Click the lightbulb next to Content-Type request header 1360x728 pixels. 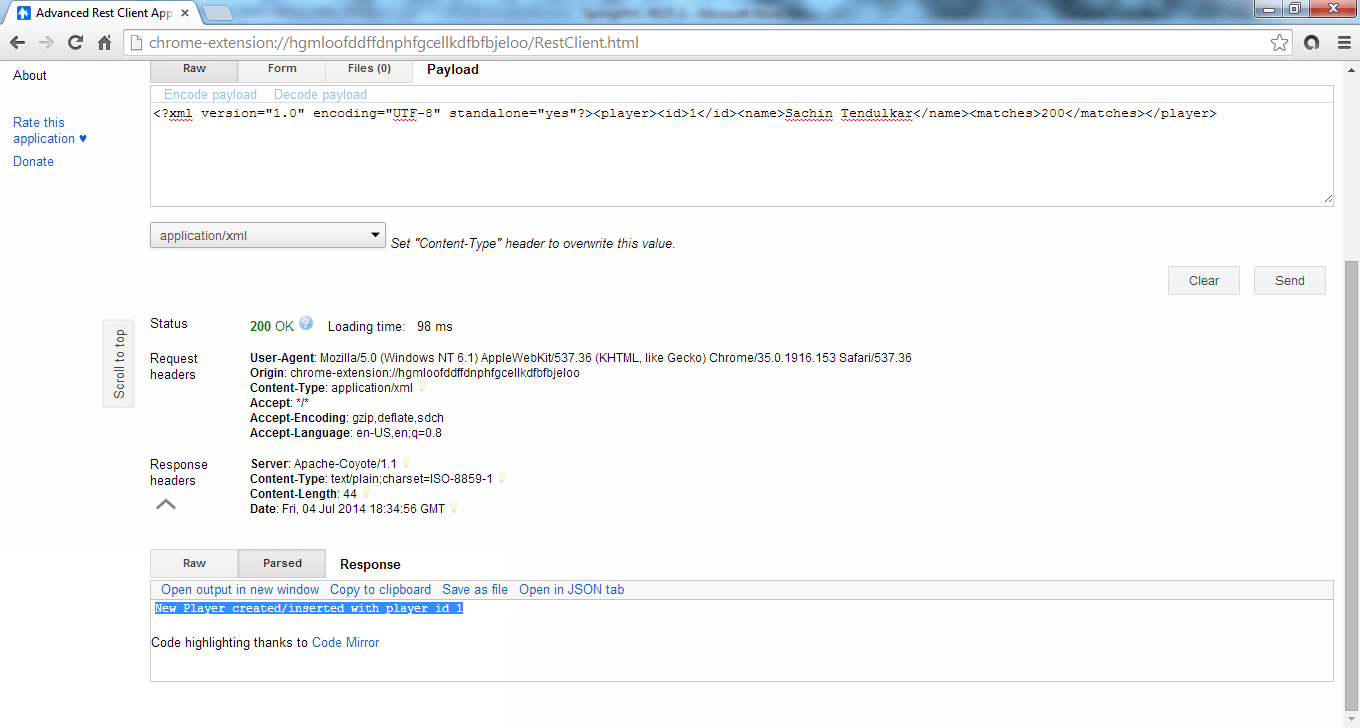[x=422, y=387]
